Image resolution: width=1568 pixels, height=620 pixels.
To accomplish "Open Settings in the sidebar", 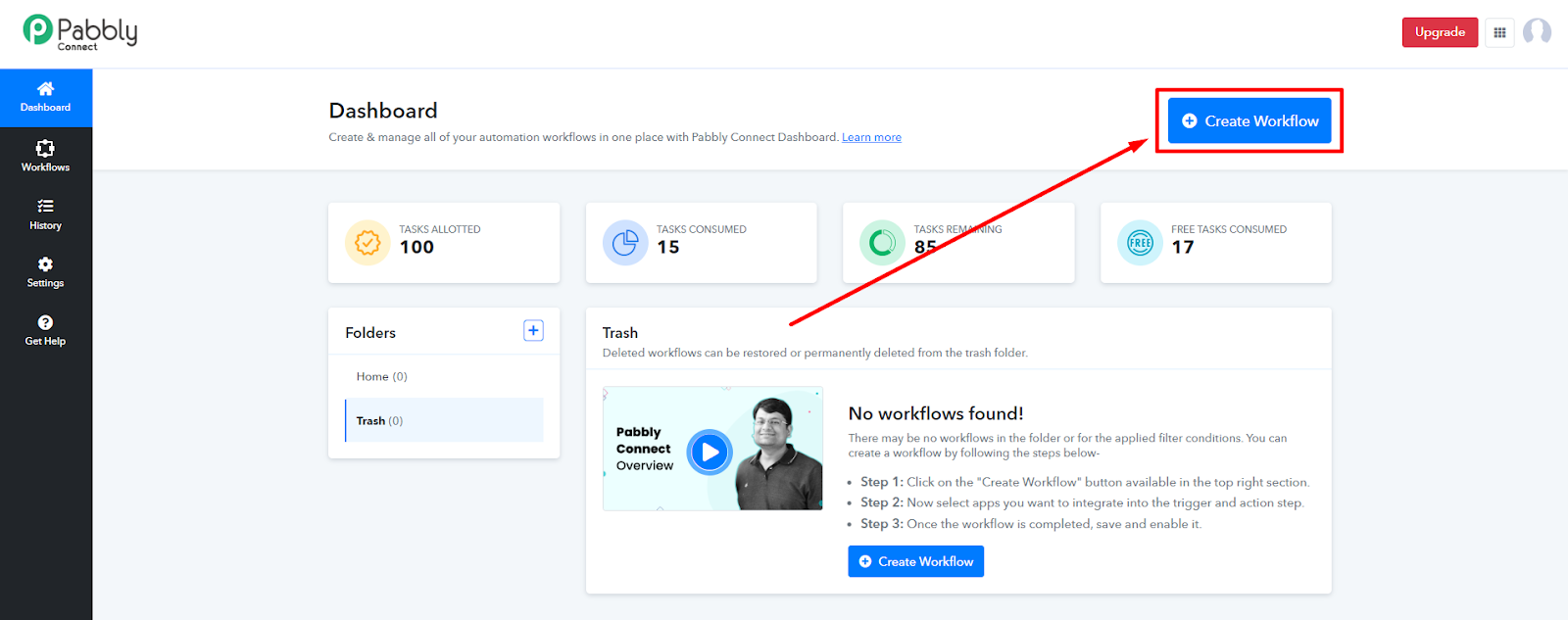I will point(46,272).
